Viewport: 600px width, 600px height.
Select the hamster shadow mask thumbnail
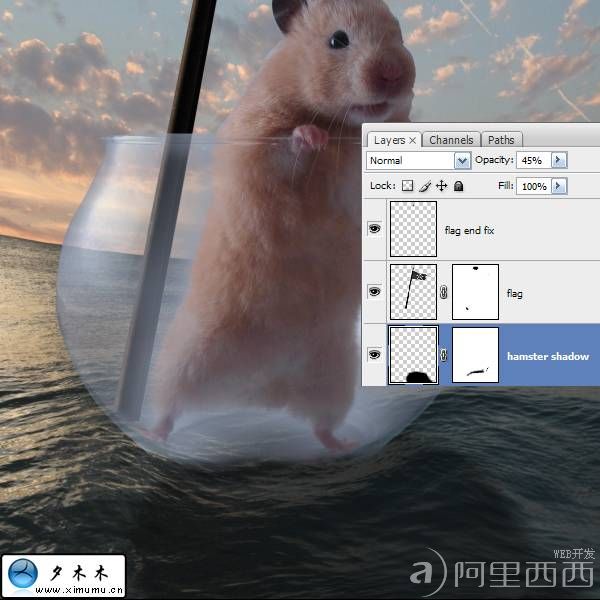475,354
